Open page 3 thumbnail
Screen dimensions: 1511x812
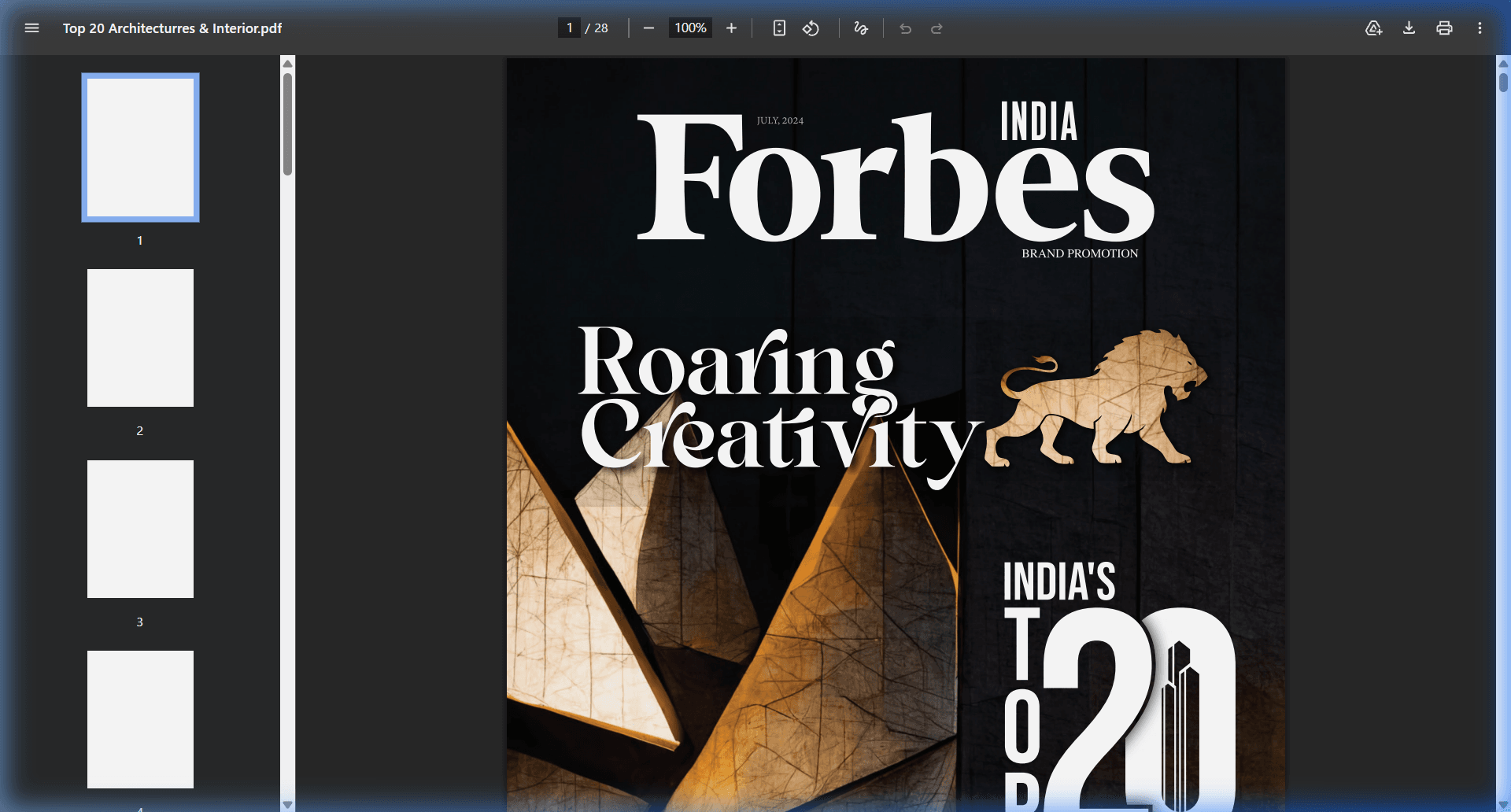(x=140, y=529)
